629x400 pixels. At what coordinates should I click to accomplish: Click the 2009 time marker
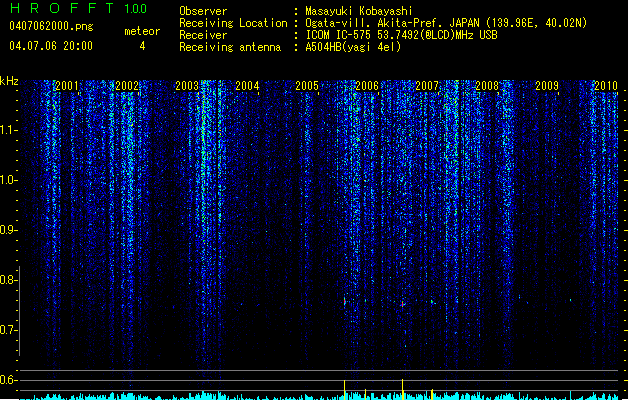pyautogui.click(x=547, y=86)
